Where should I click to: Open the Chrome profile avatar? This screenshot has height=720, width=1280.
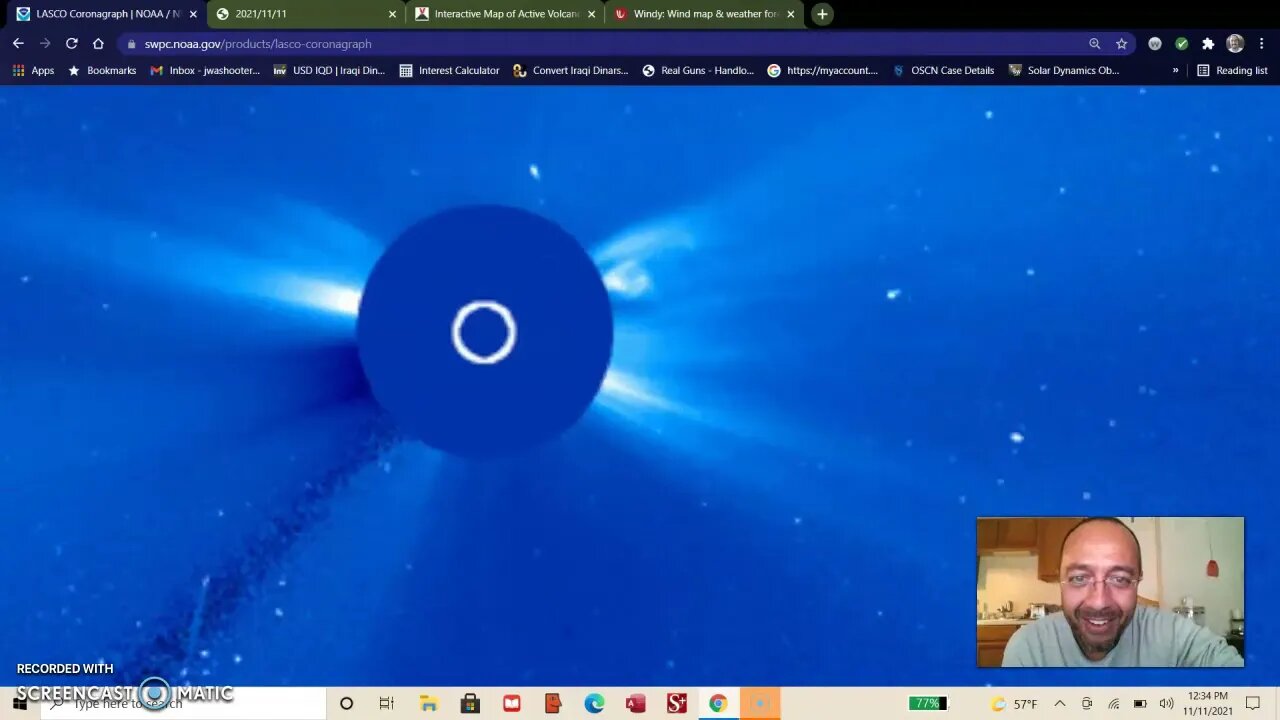[1235, 44]
